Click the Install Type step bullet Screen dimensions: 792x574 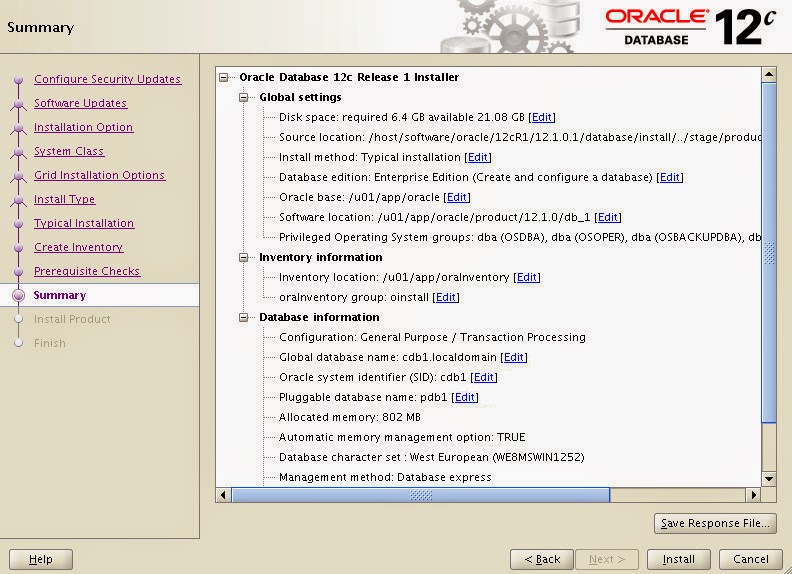click(x=19, y=200)
